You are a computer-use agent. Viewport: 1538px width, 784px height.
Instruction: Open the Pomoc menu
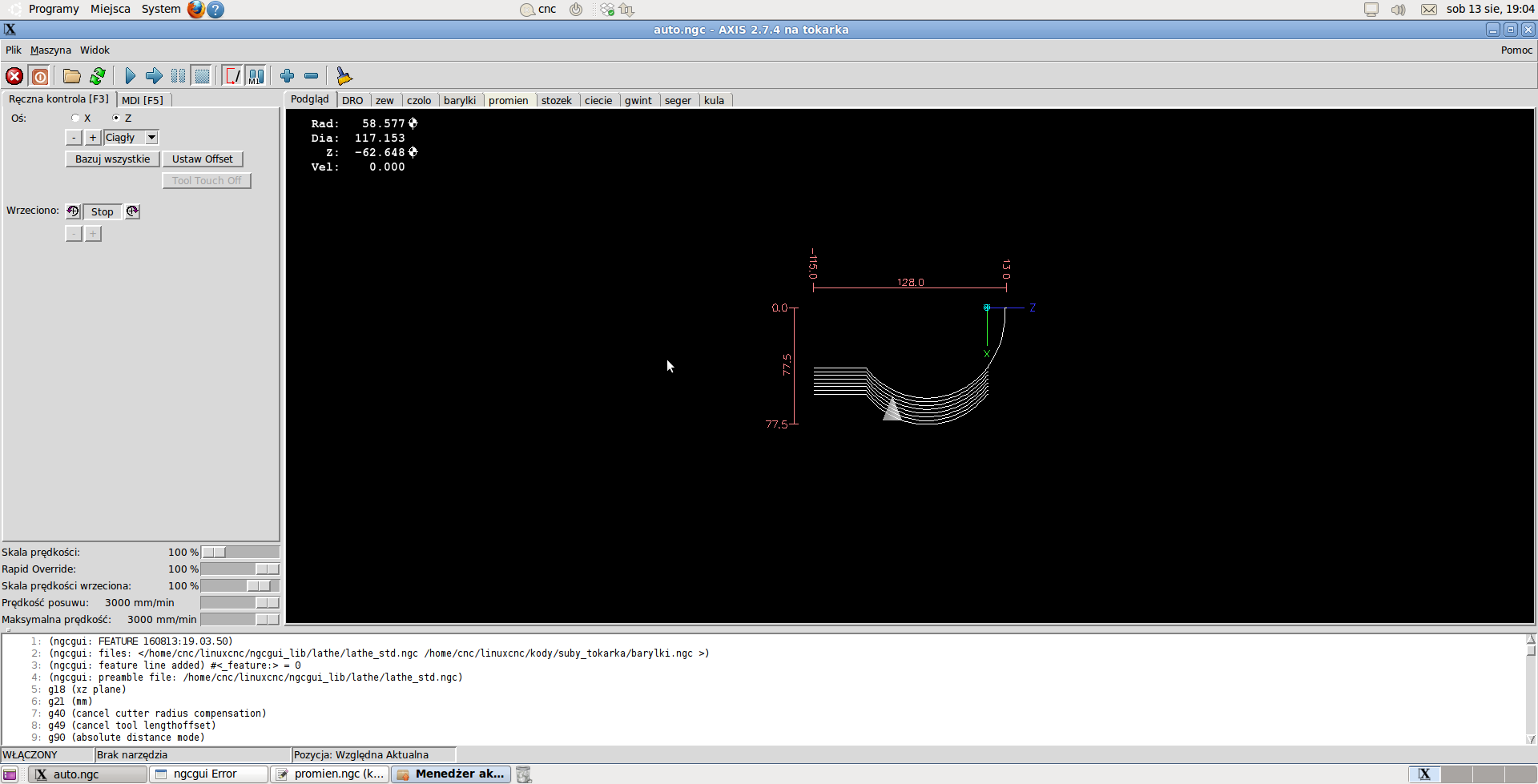pos(1516,50)
